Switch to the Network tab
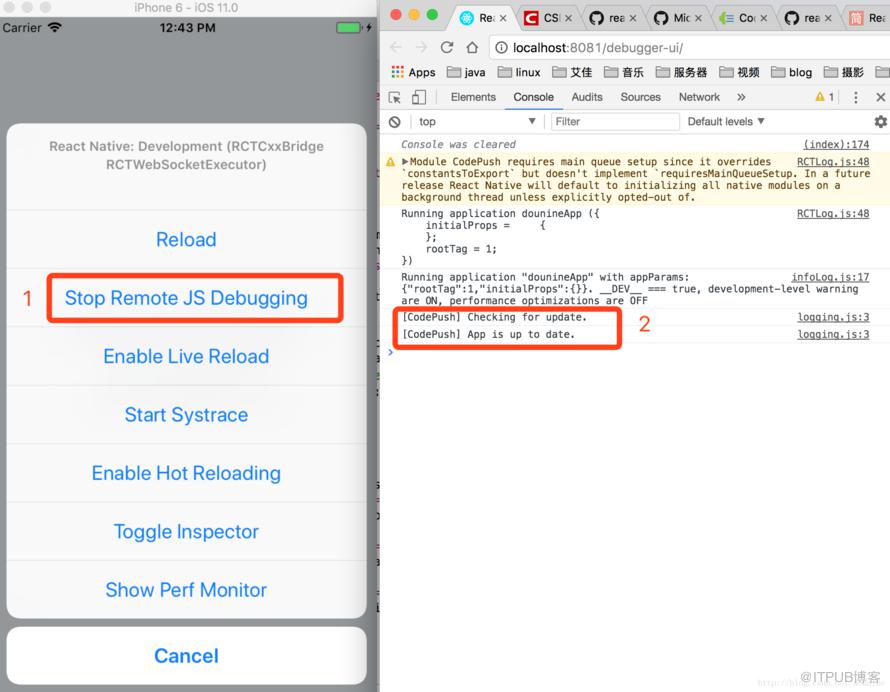 coord(699,97)
